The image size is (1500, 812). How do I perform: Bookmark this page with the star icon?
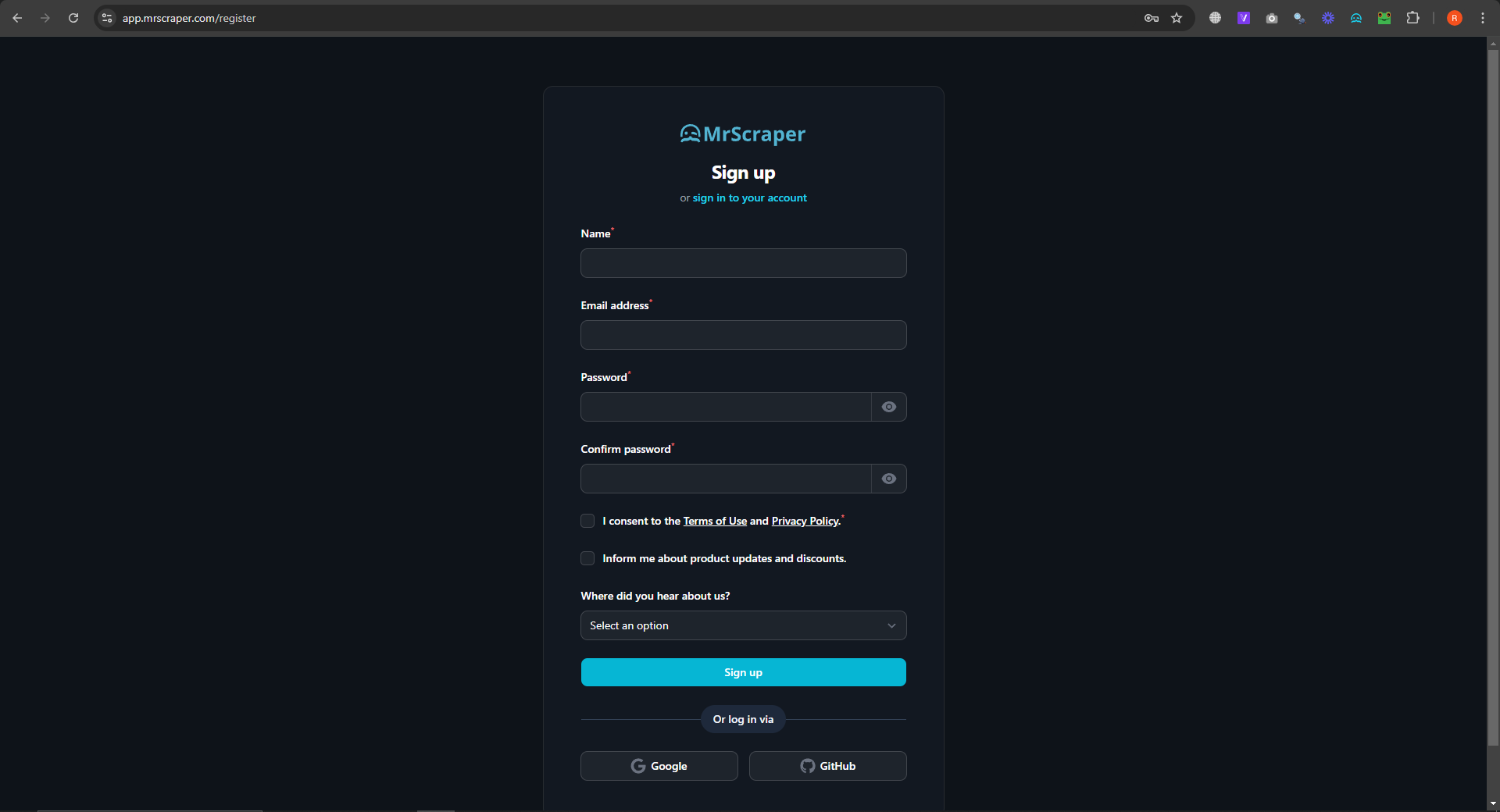(x=1177, y=18)
